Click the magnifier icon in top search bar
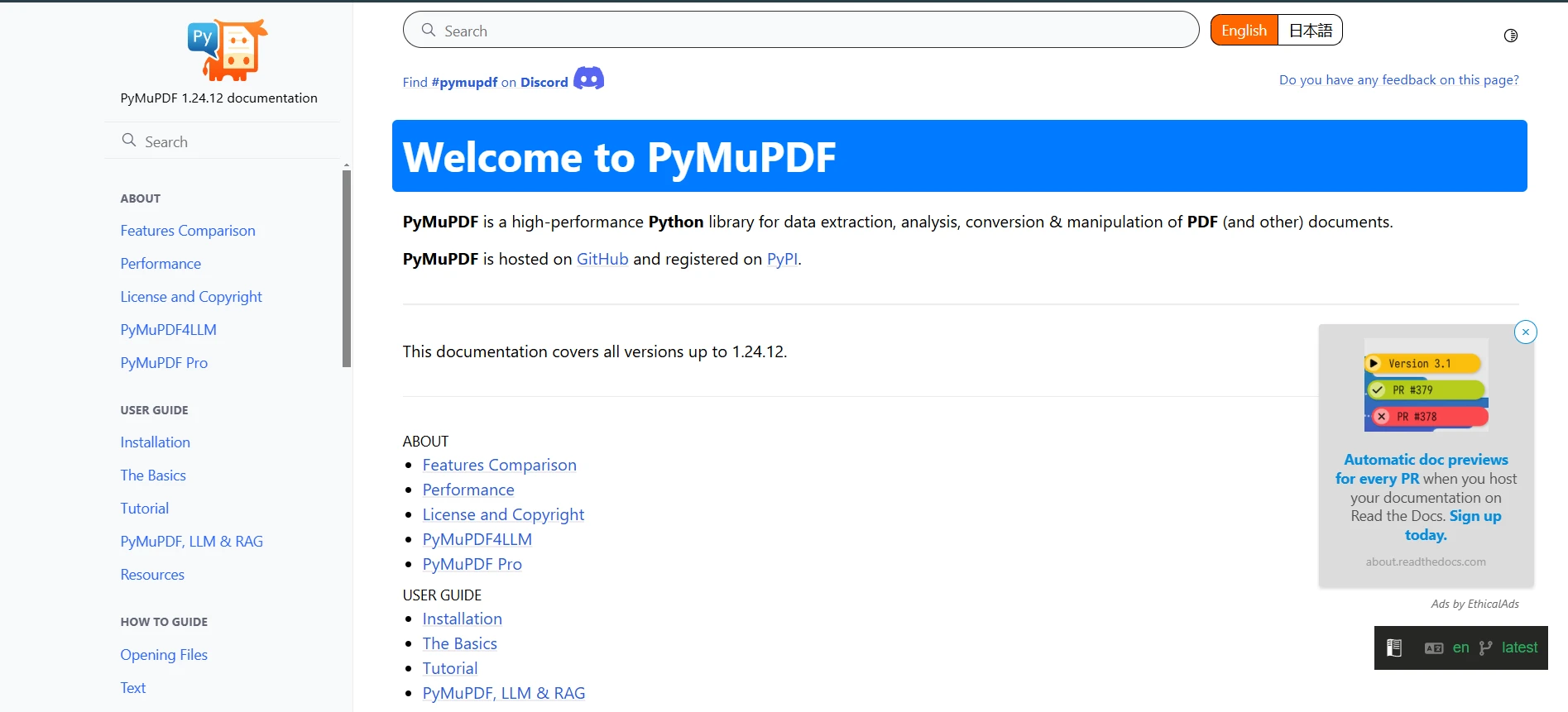 coord(429,30)
